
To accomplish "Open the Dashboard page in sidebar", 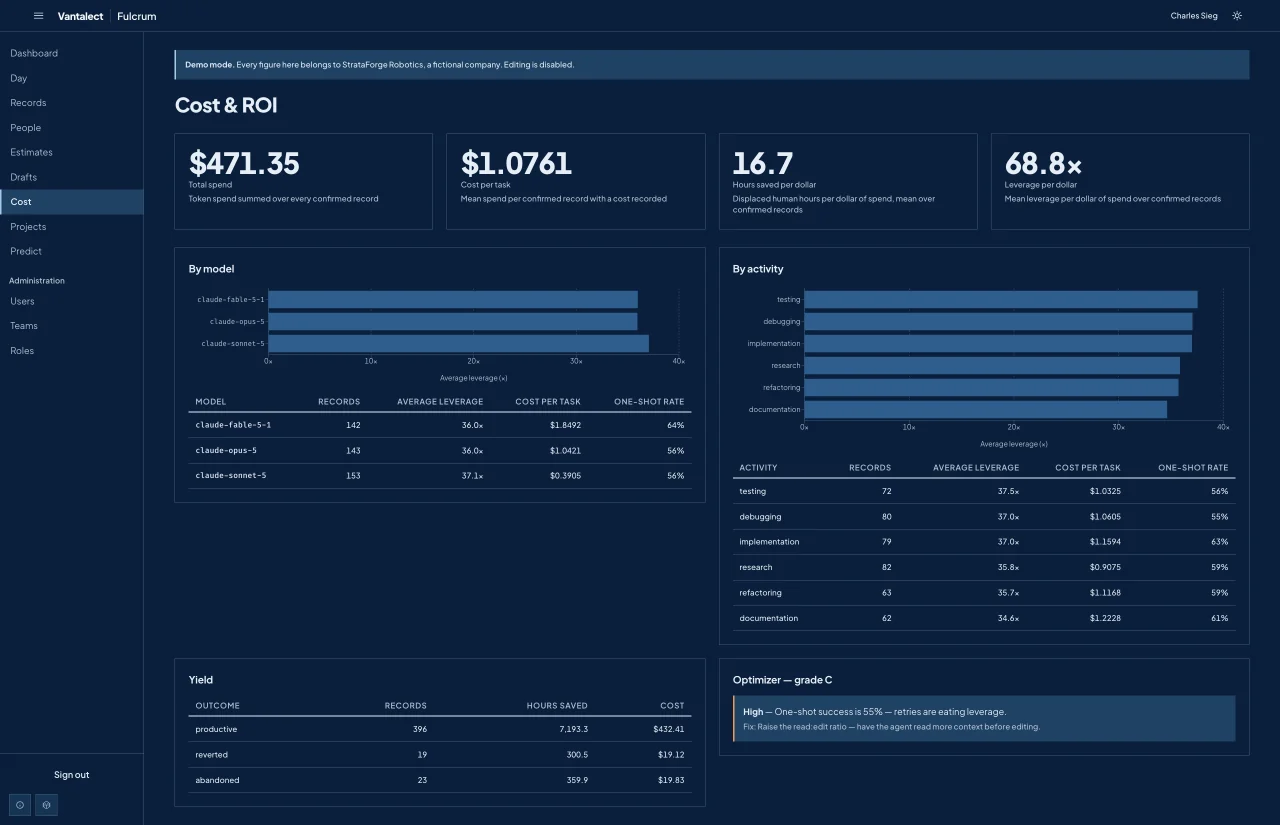I will tap(71, 53).
